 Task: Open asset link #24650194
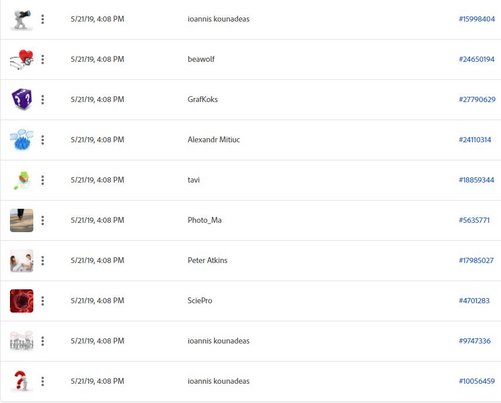click(x=477, y=59)
